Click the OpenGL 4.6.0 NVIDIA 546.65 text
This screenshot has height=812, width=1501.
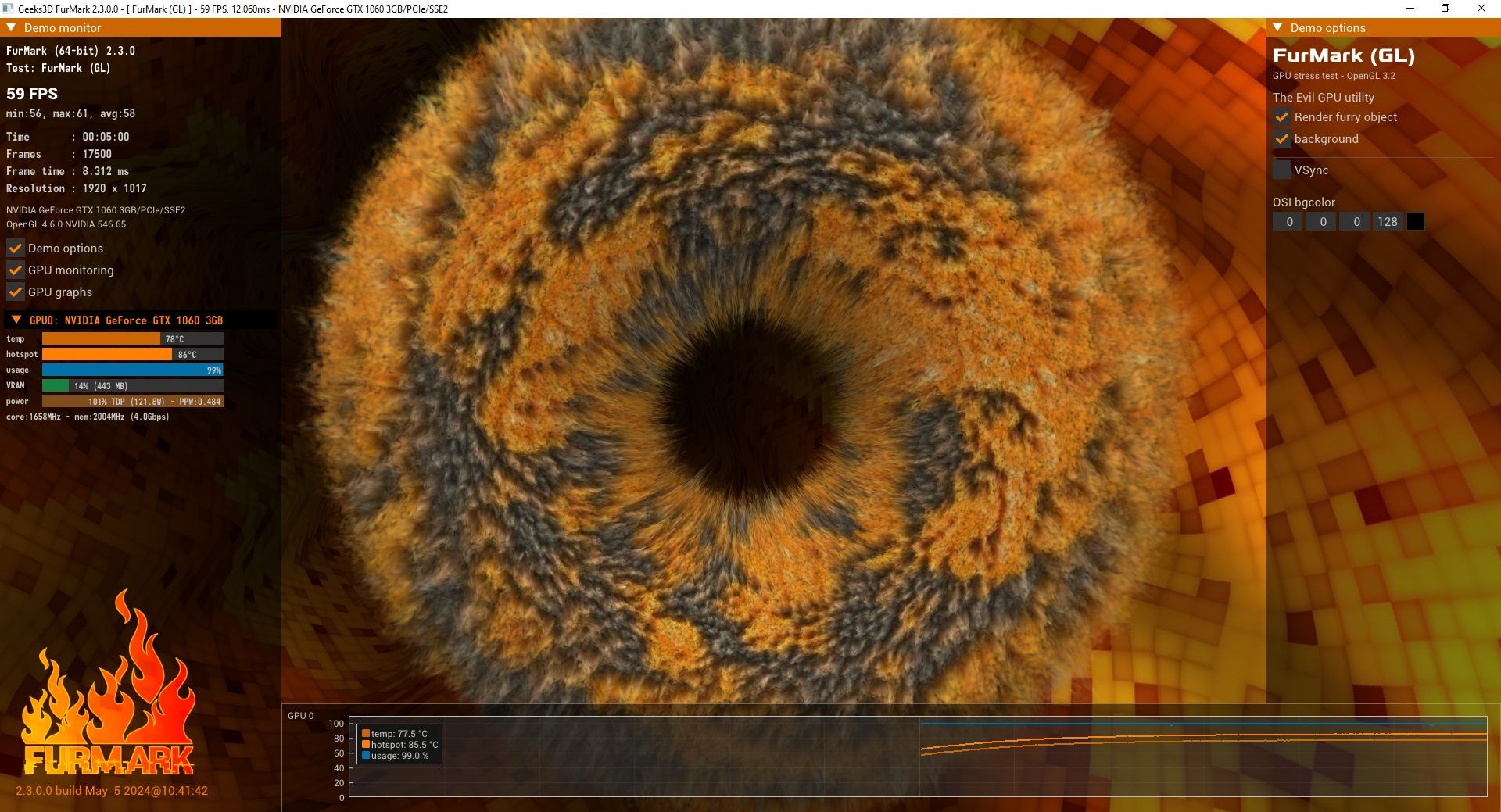click(66, 224)
